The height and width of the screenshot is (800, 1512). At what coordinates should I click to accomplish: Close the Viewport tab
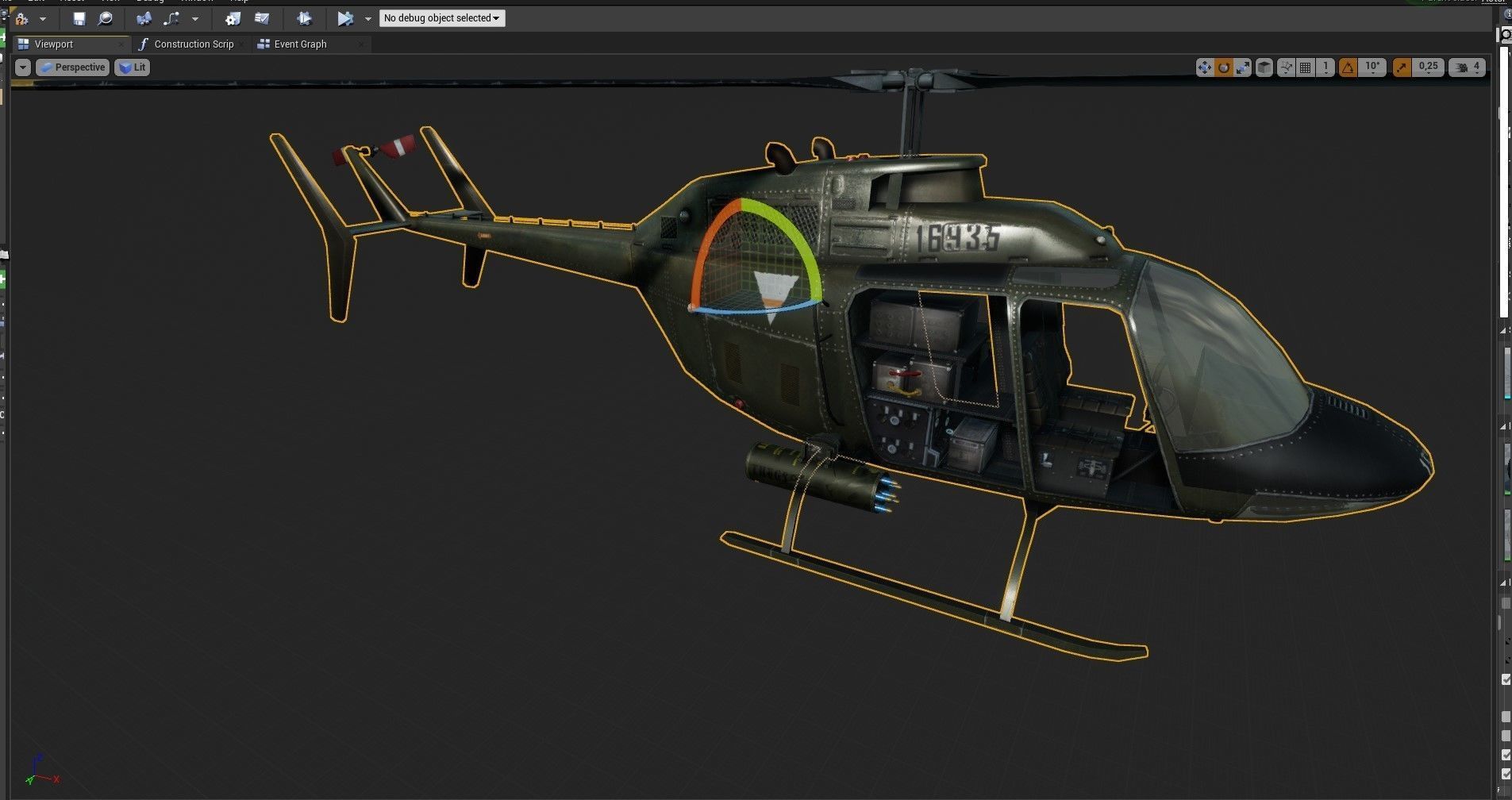(121, 44)
